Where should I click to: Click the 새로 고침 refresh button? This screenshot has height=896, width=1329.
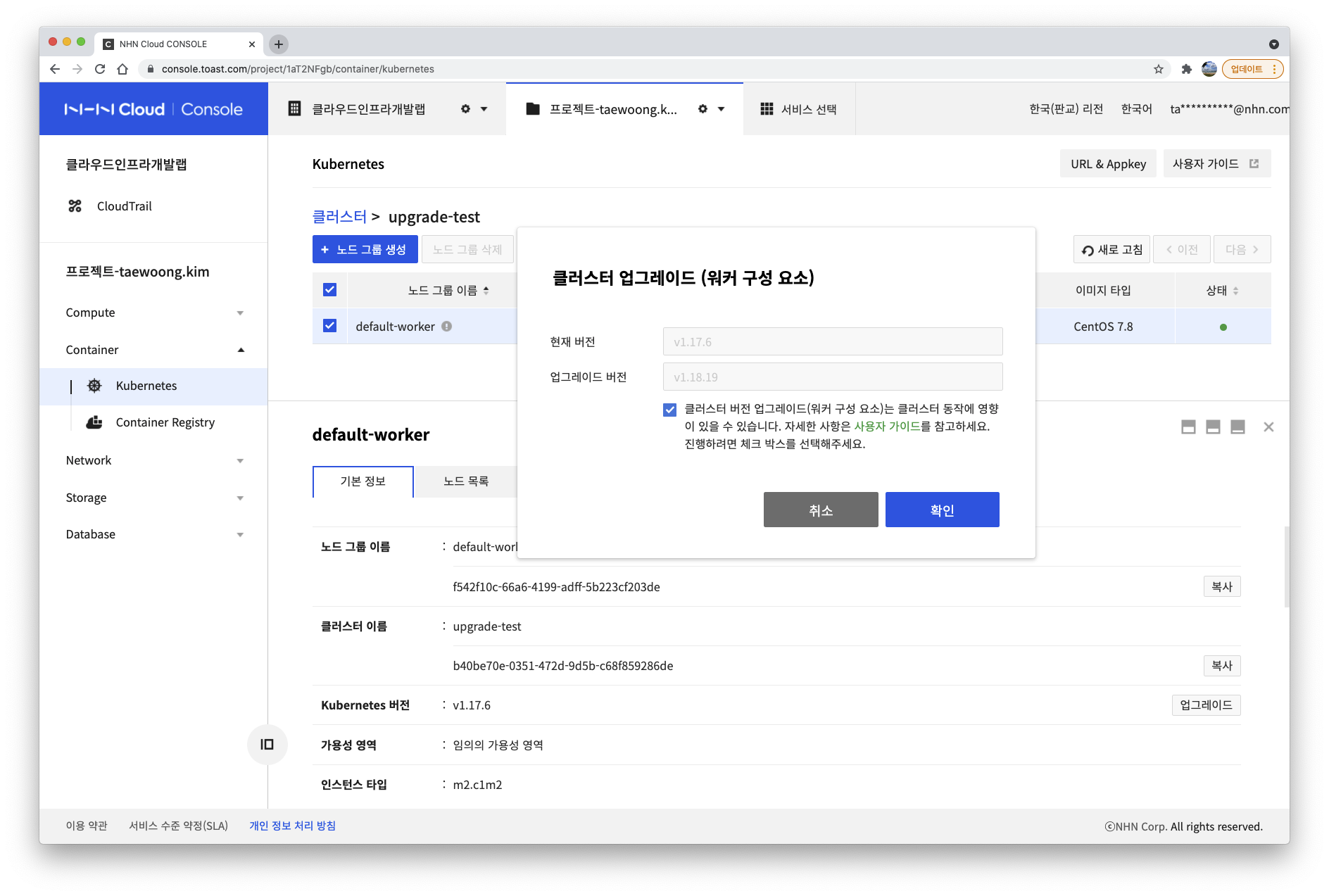[1111, 249]
